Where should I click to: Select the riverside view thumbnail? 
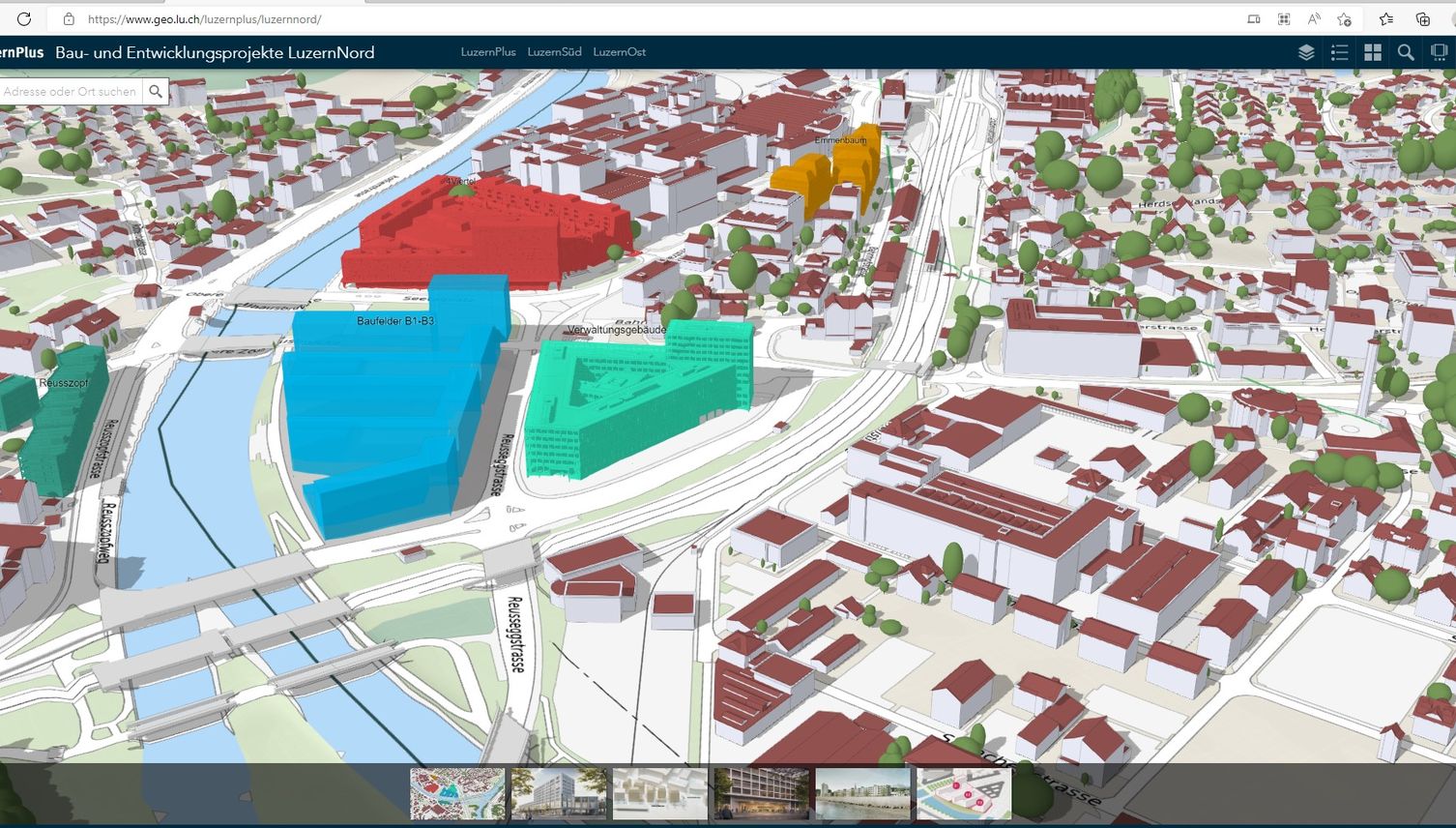863,794
